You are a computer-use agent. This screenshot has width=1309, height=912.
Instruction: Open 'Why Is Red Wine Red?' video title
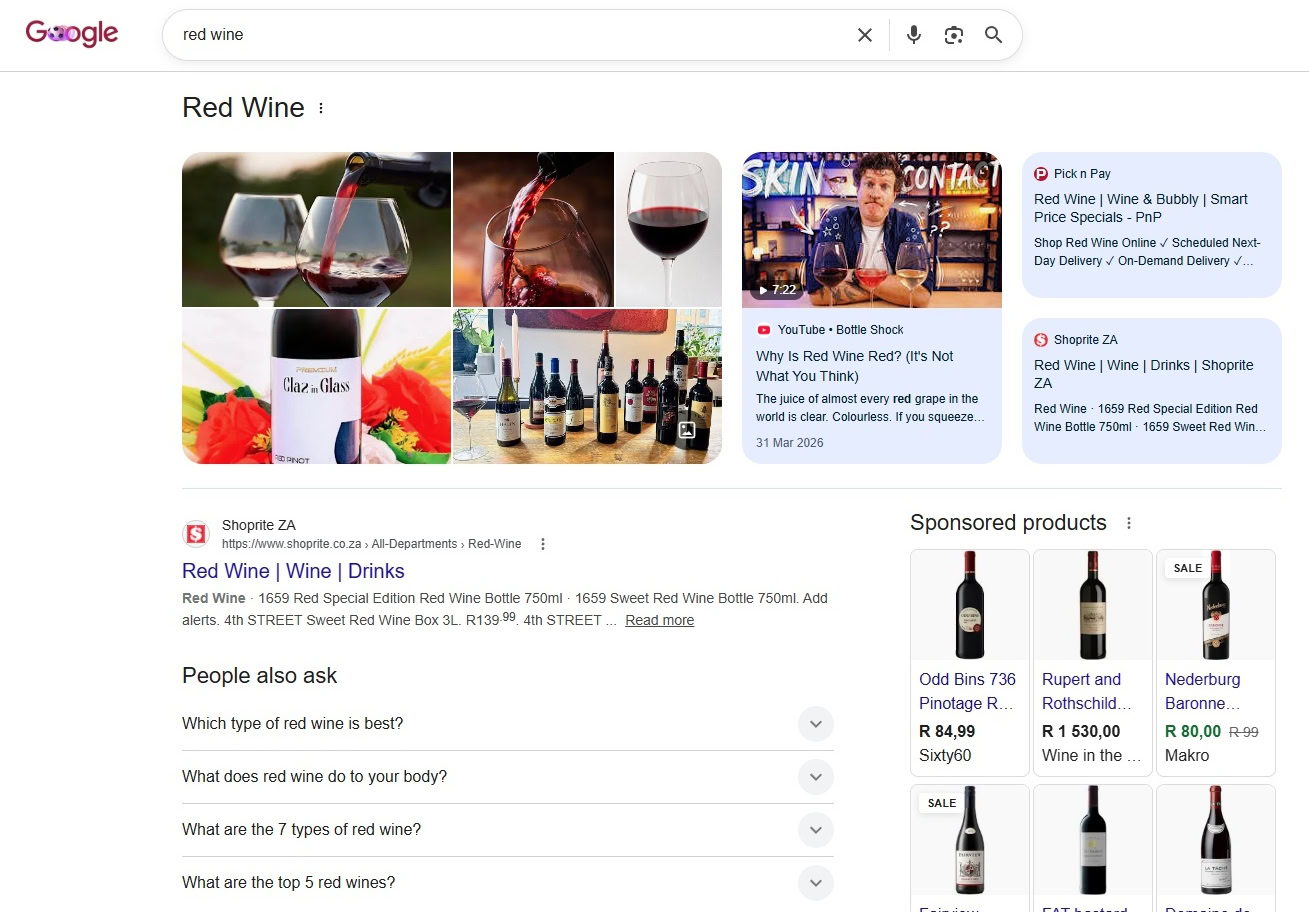[855, 366]
